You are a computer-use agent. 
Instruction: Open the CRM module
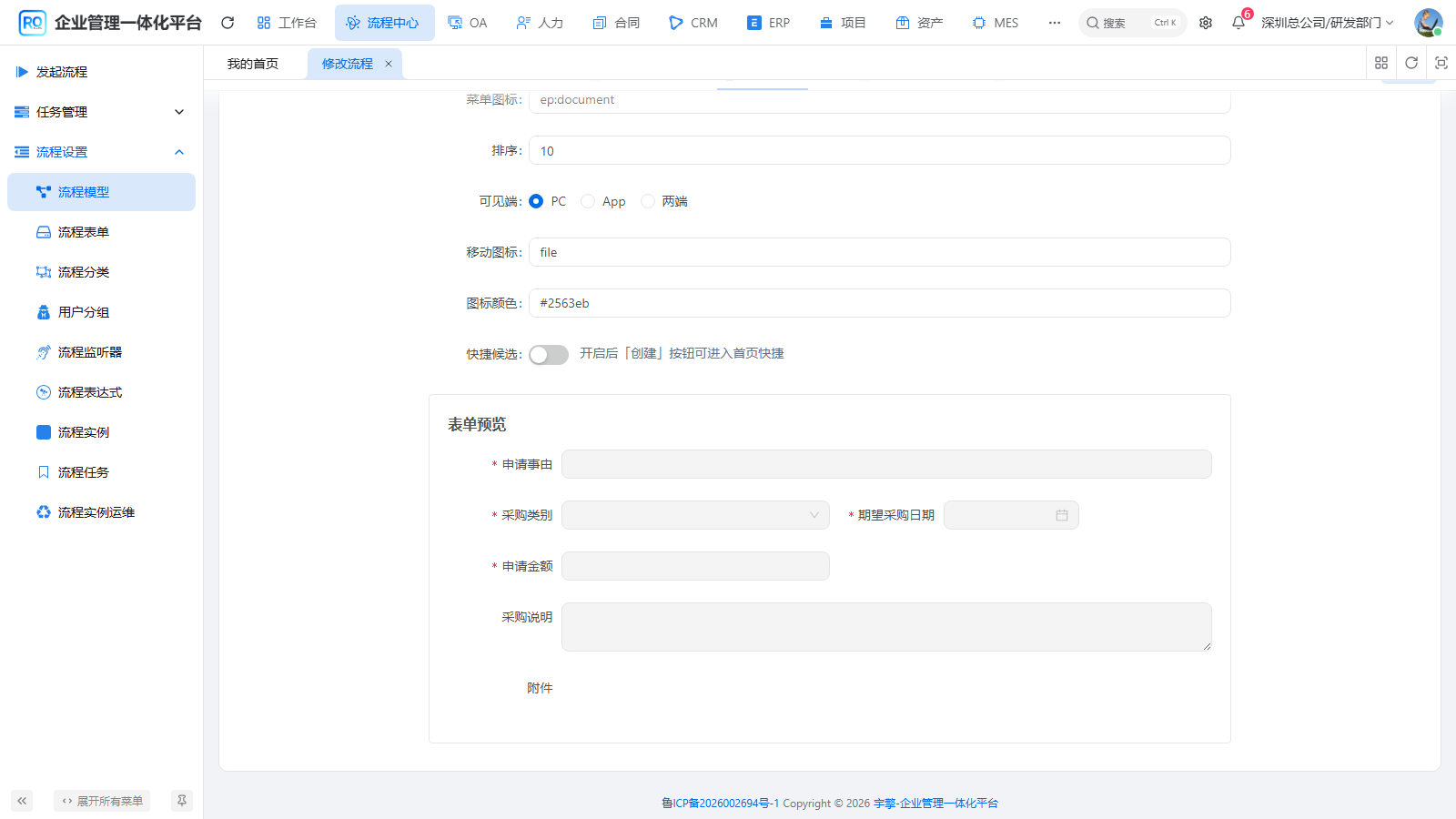(693, 23)
